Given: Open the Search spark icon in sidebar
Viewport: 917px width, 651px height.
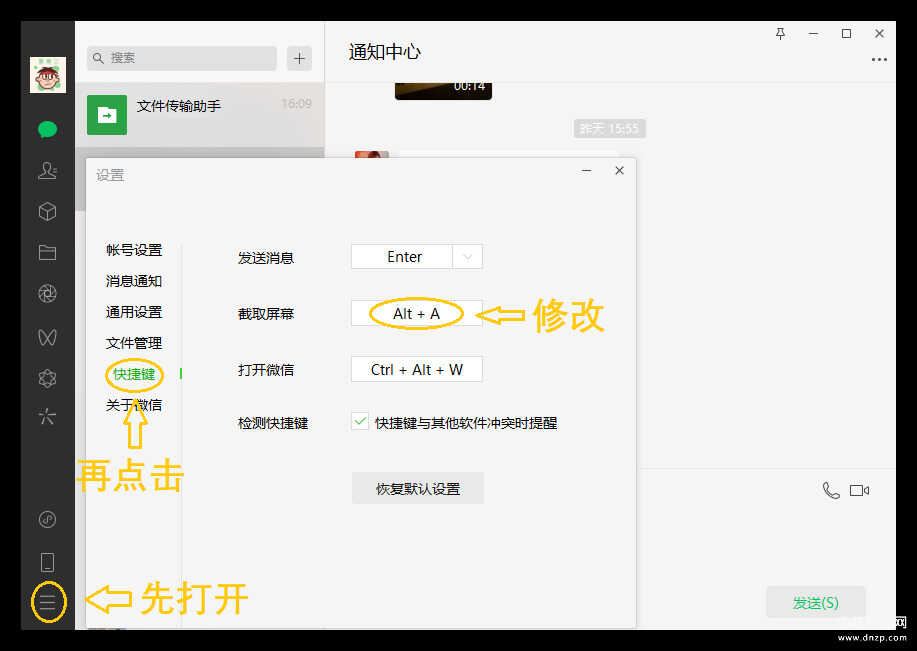Looking at the screenshot, I should point(47,416).
